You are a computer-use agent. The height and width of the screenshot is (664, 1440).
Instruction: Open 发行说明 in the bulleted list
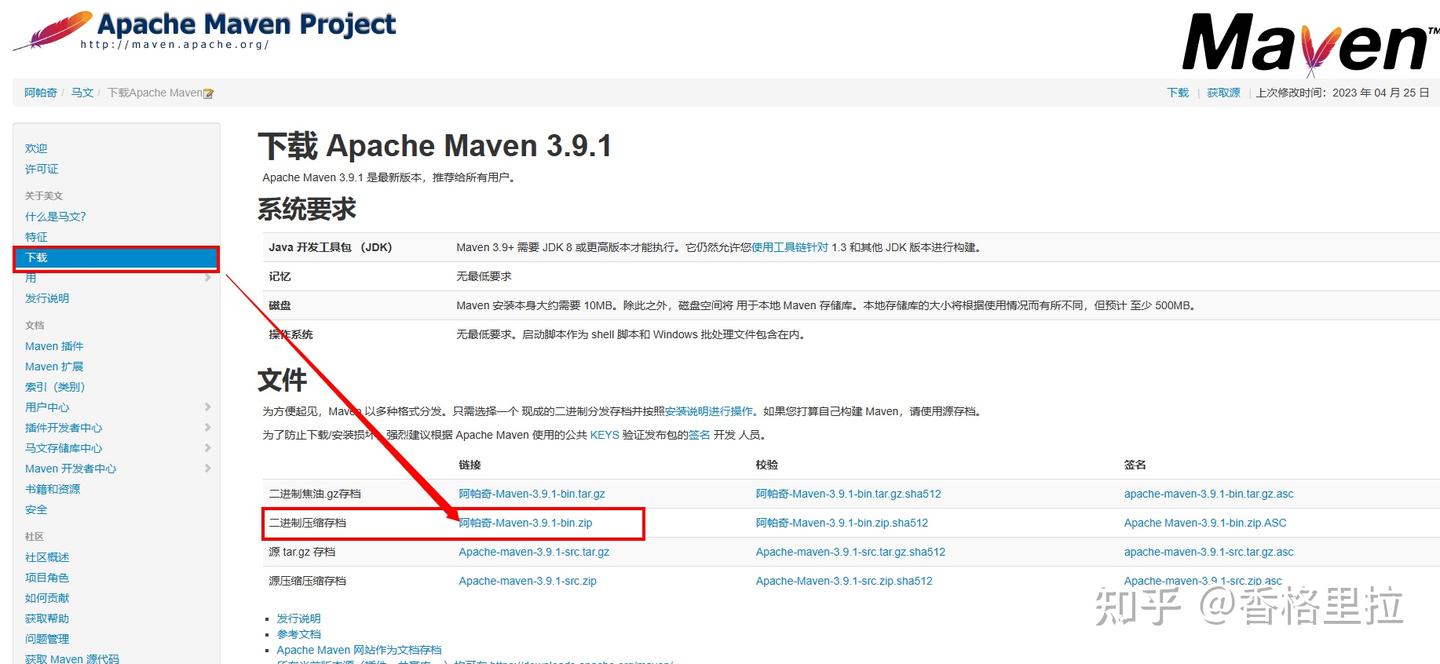tap(299, 619)
